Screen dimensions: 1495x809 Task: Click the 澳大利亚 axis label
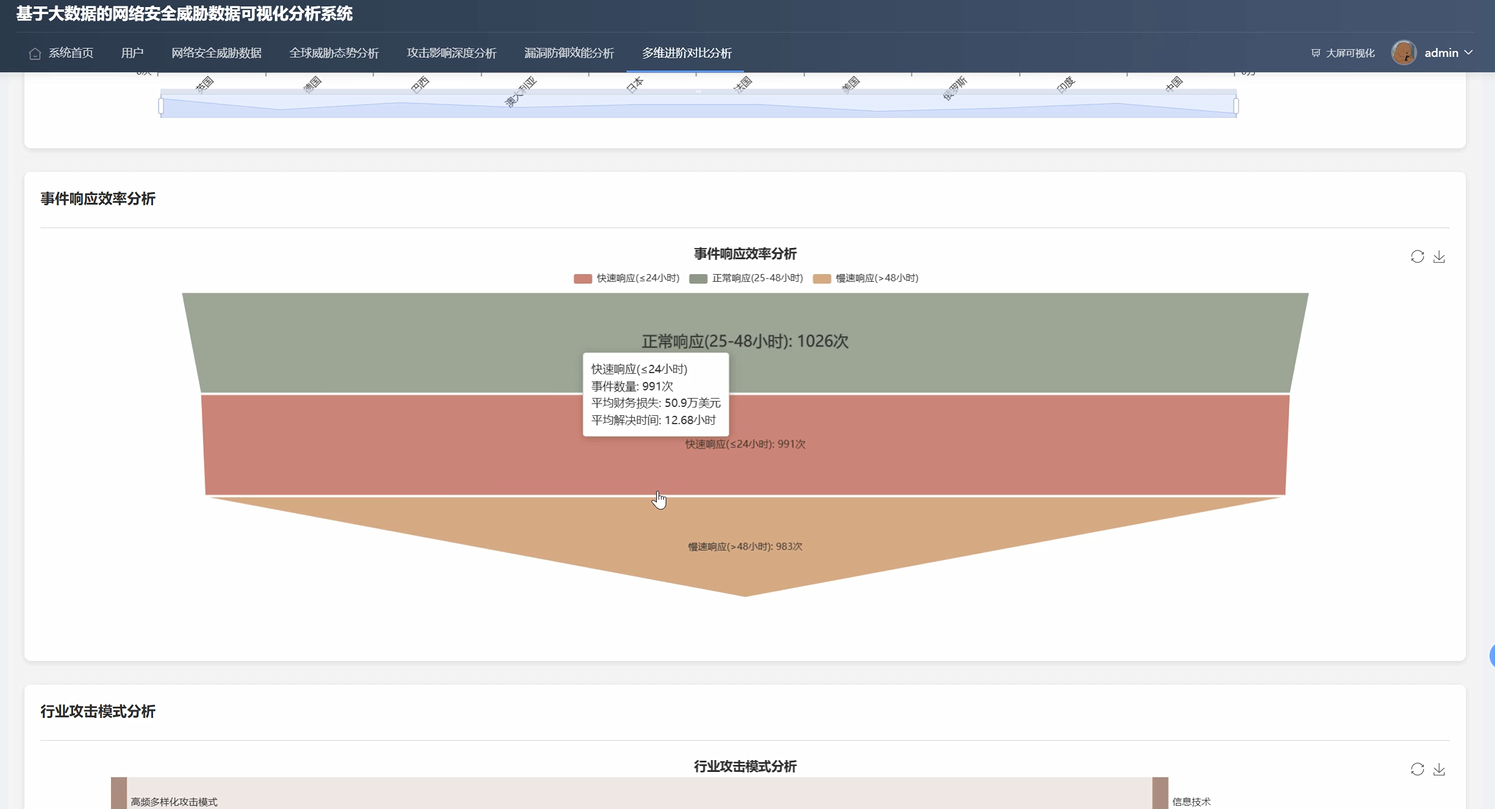[521, 92]
